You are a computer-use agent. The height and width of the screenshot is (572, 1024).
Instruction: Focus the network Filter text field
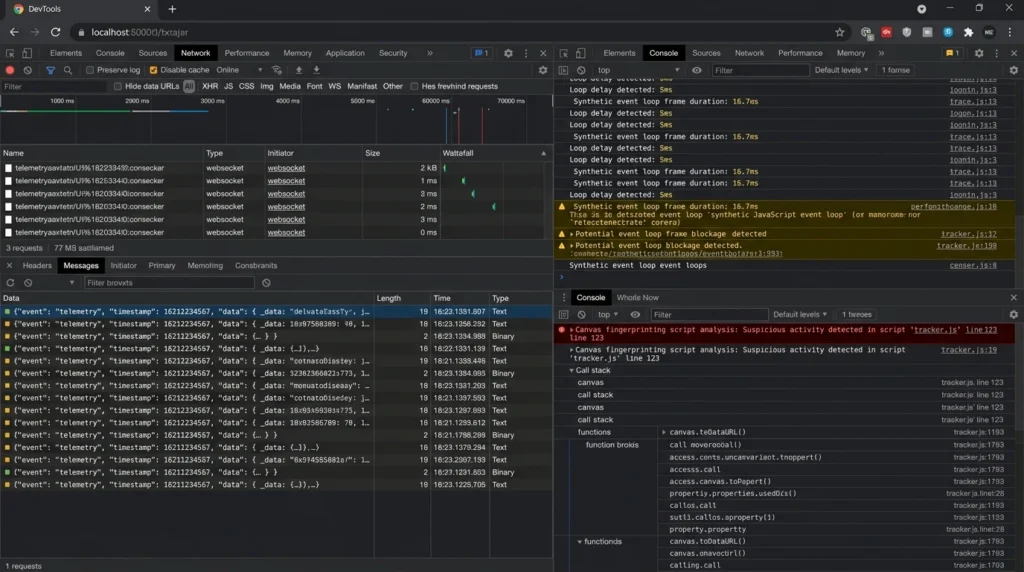tap(54, 86)
